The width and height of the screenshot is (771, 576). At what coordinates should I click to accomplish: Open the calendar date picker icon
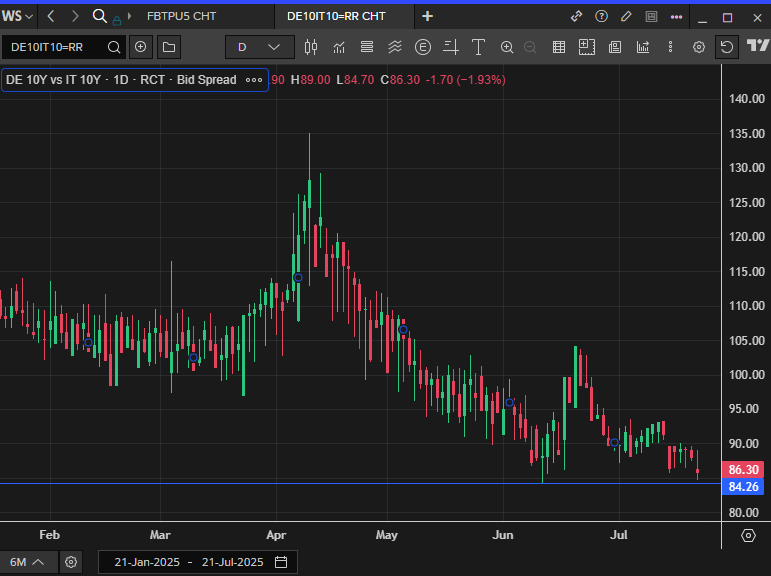click(x=281, y=562)
